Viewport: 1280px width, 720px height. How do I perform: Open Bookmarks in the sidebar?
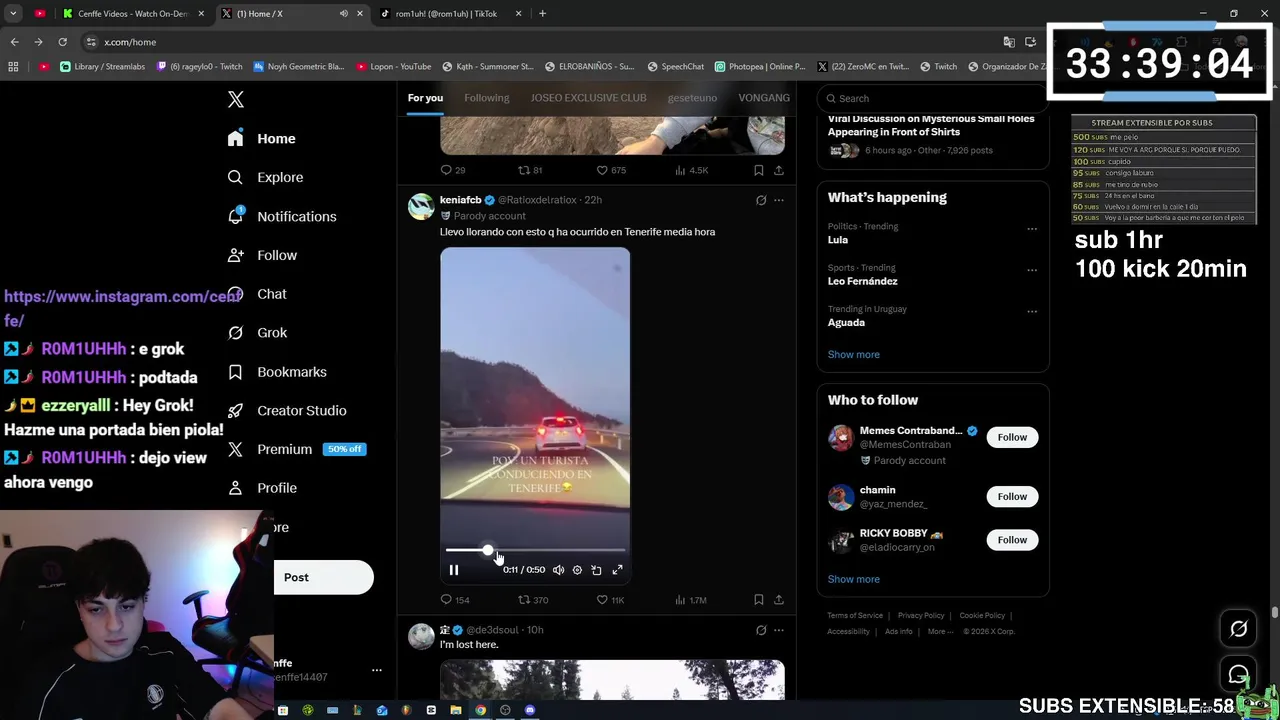coord(277,372)
